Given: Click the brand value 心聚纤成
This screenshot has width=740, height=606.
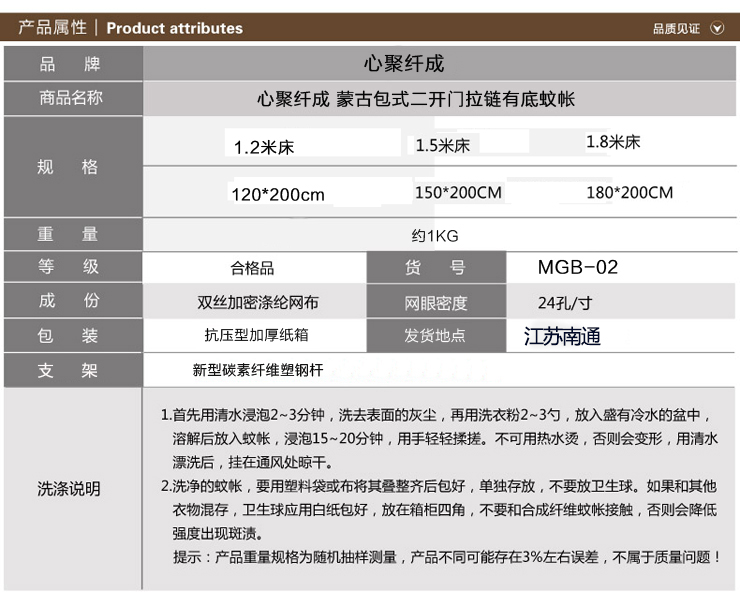Looking at the screenshot, I should (404, 64).
